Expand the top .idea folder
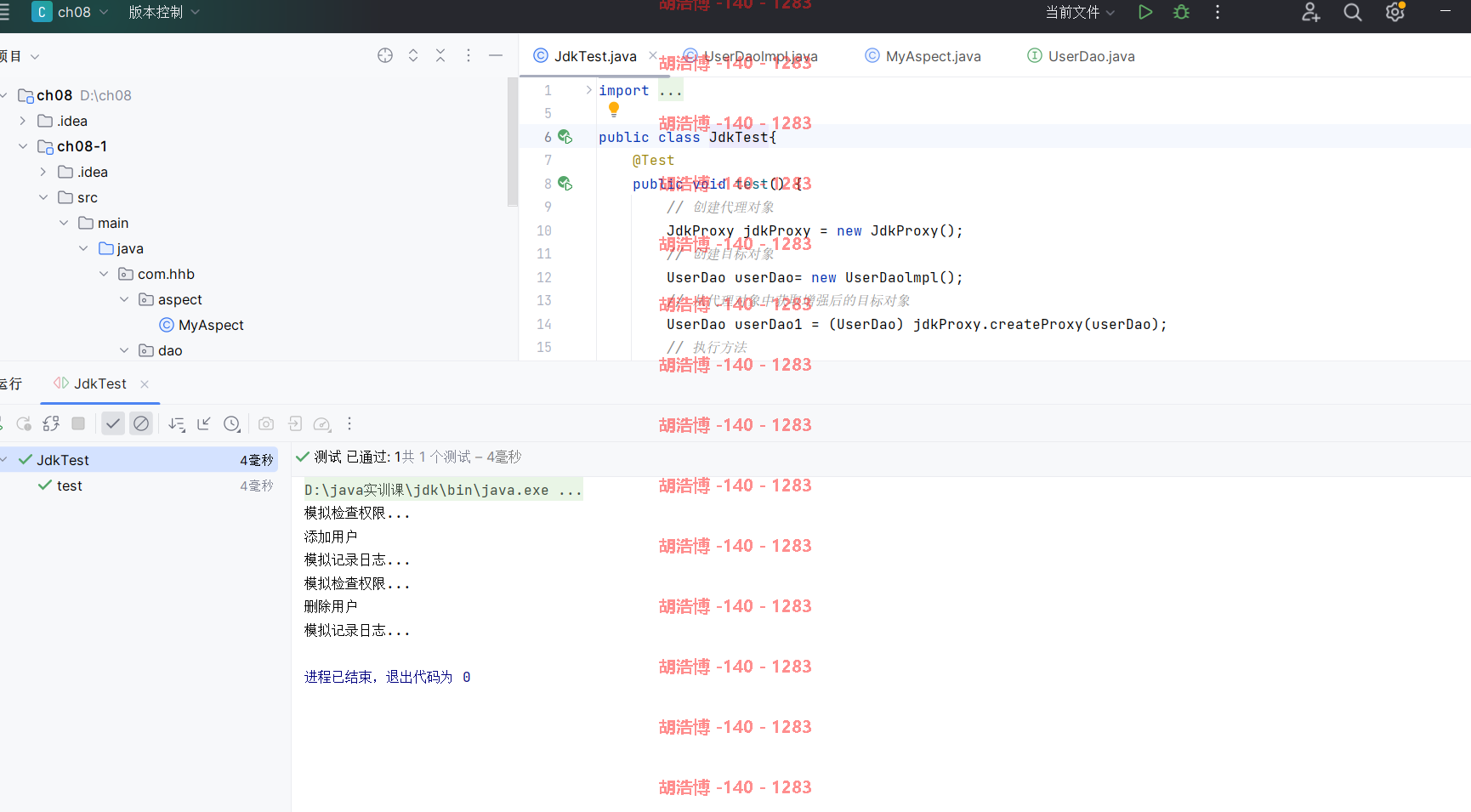1471x812 pixels. 23,121
